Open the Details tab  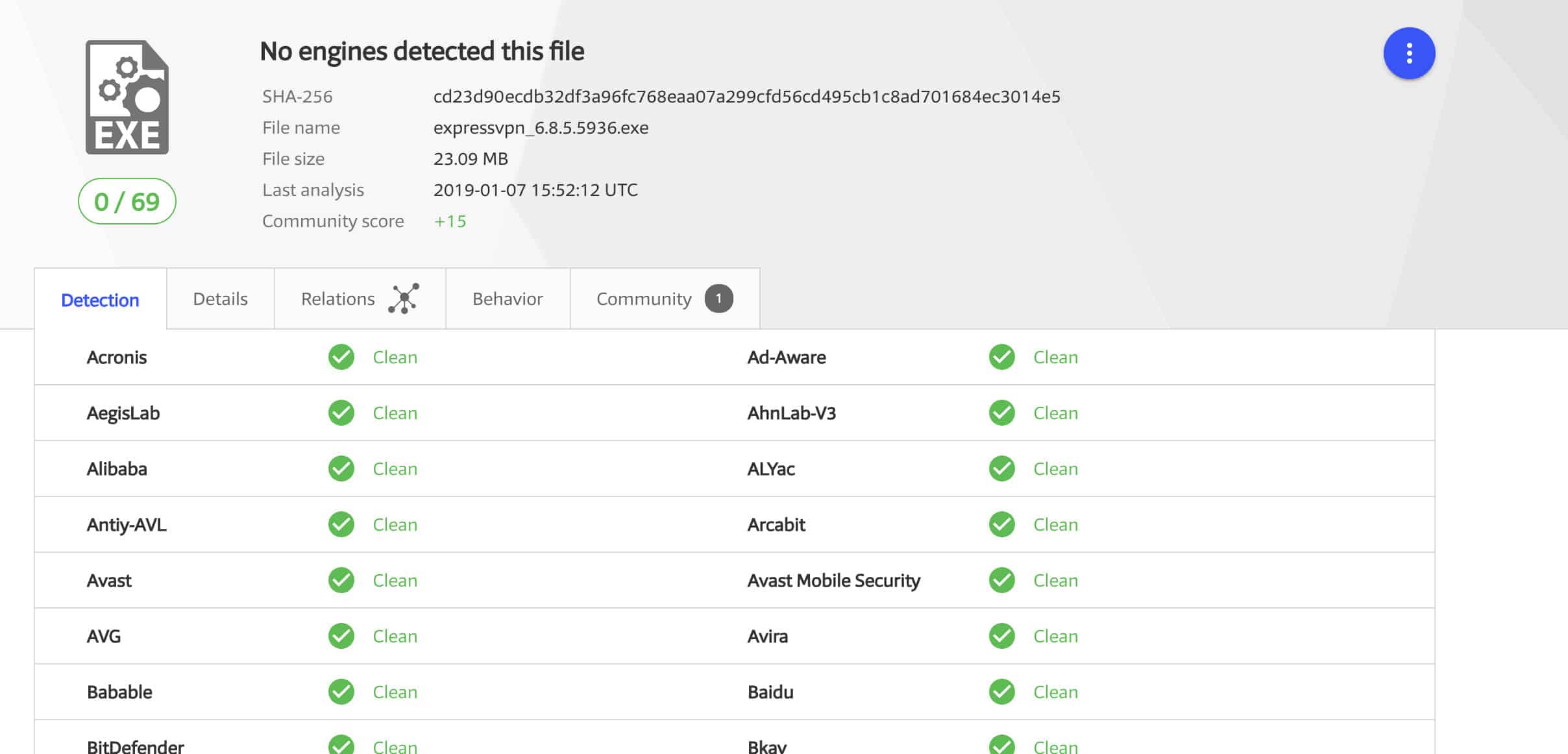[x=221, y=298]
